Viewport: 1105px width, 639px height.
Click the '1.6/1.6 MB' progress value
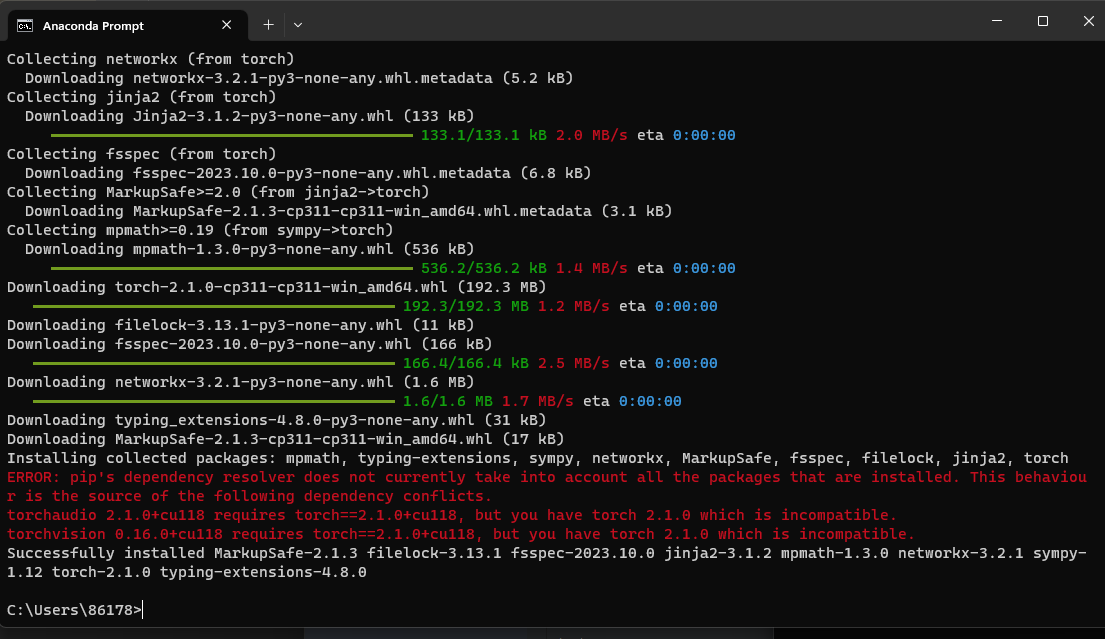pos(447,402)
